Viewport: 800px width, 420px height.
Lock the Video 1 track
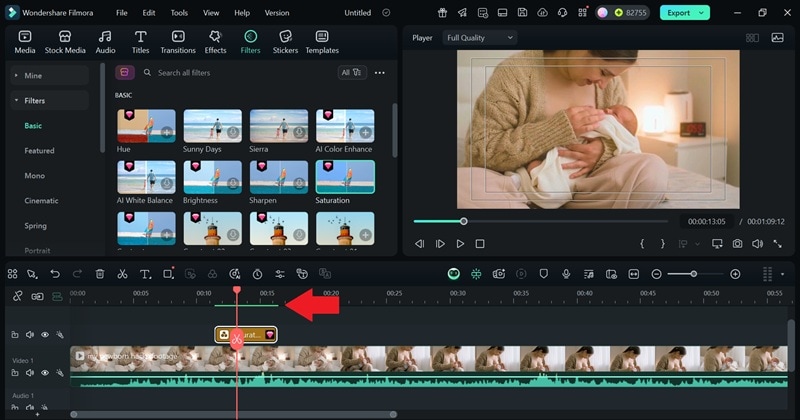[x=15, y=373]
